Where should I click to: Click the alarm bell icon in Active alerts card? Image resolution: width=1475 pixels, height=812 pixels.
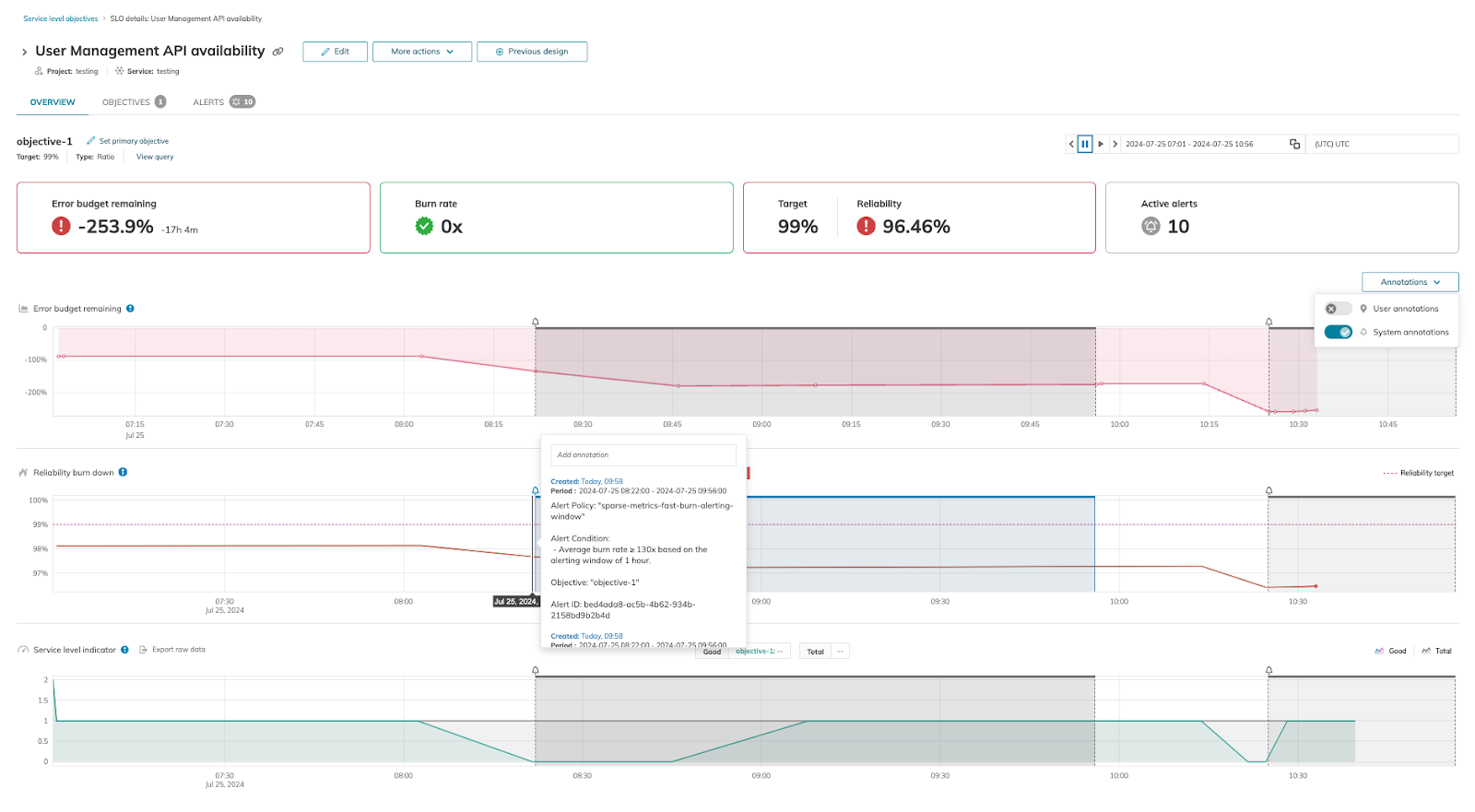click(x=1150, y=226)
